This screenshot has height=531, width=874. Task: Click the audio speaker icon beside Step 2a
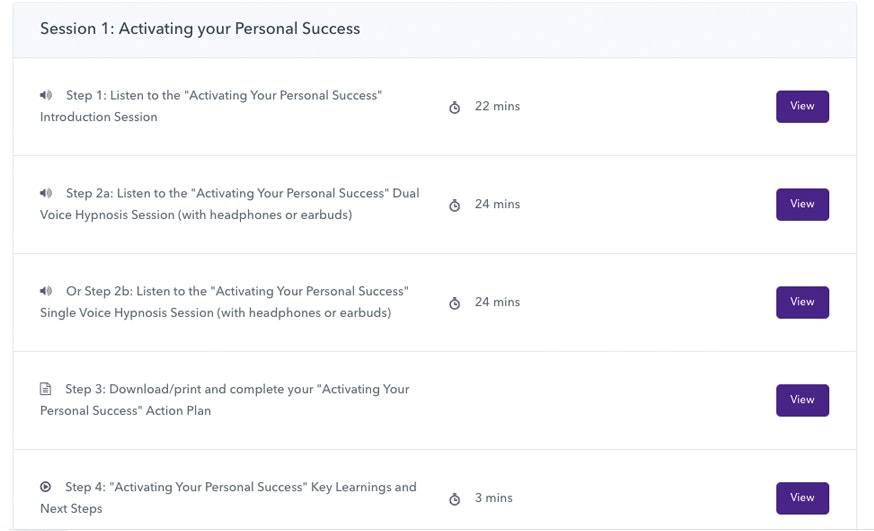click(46, 193)
